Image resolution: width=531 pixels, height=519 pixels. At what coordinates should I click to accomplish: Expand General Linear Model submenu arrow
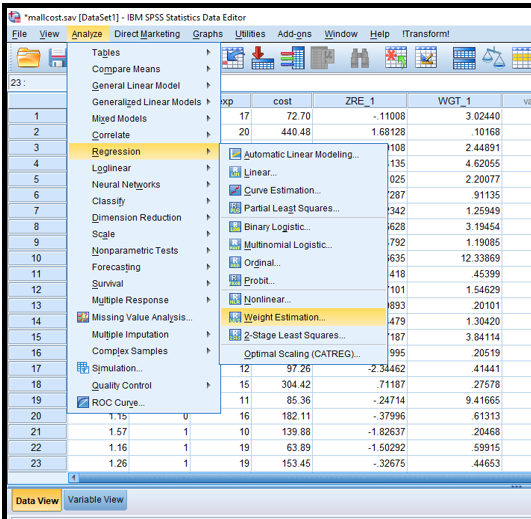208,85
